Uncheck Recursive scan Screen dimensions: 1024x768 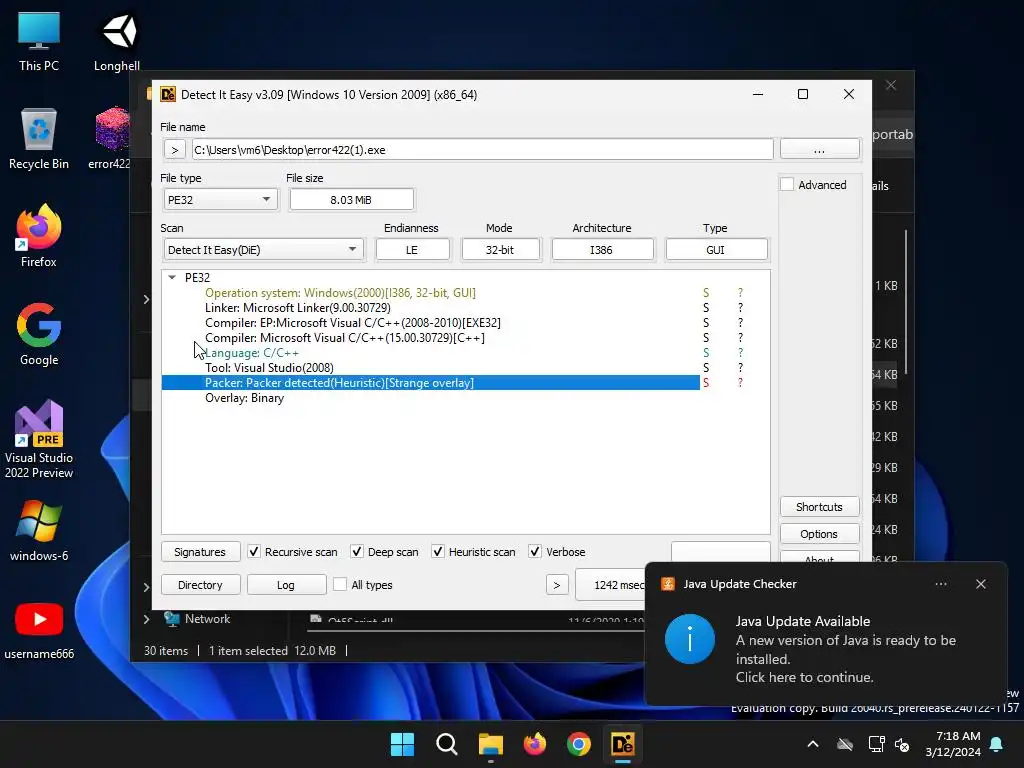click(x=254, y=552)
